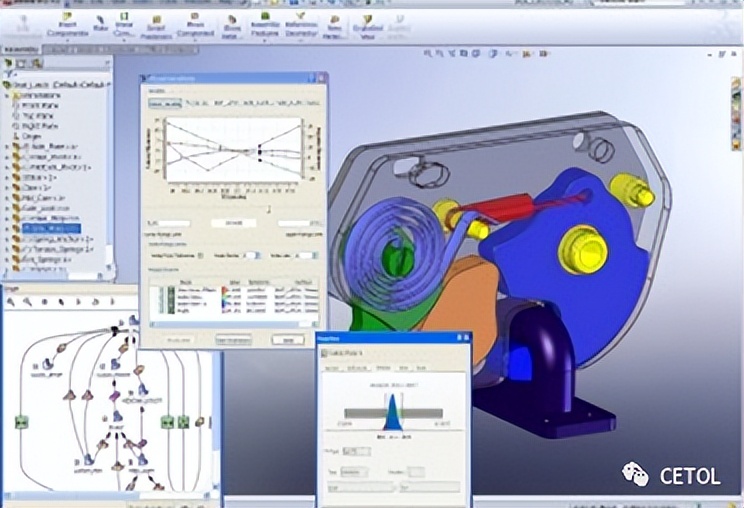Click the FeatureManager tree tab icon
The width and height of the screenshot is (744, 508).
(x=8, y=63)
